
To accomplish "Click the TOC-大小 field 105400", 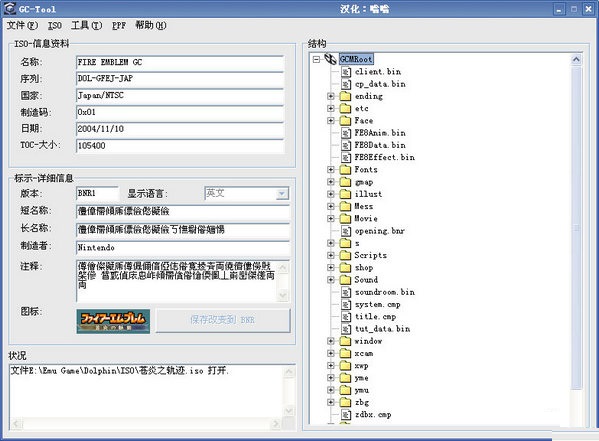I will point(180,146).
